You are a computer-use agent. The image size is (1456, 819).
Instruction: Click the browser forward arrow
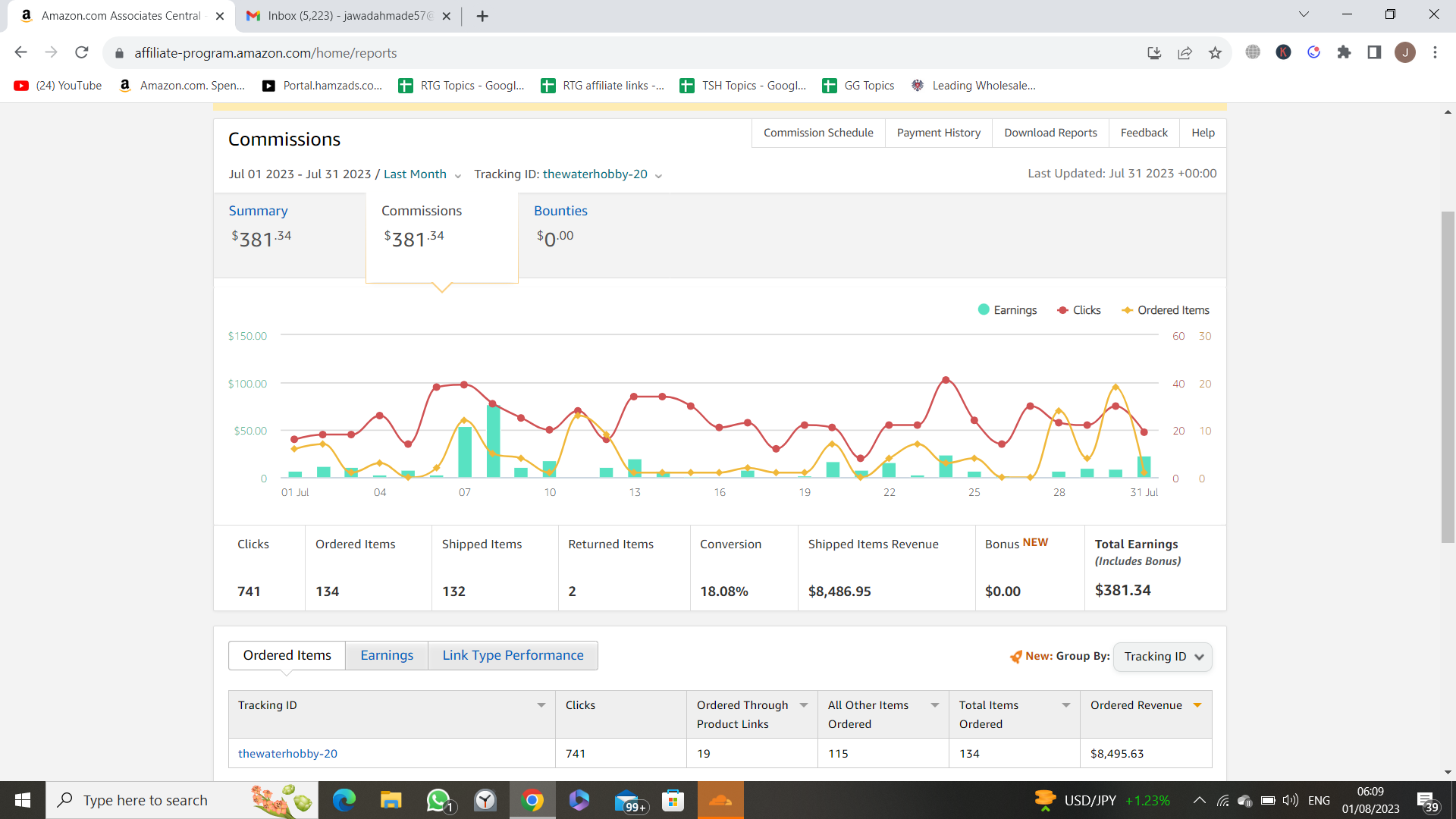(51, 52)
